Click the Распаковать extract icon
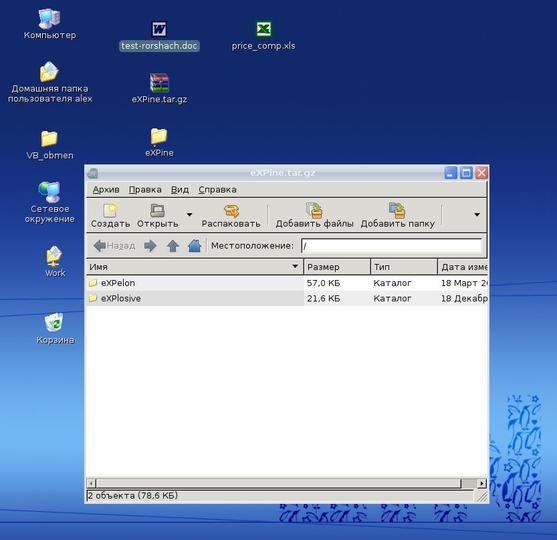The image size is (557, 540). click(231, 211)
